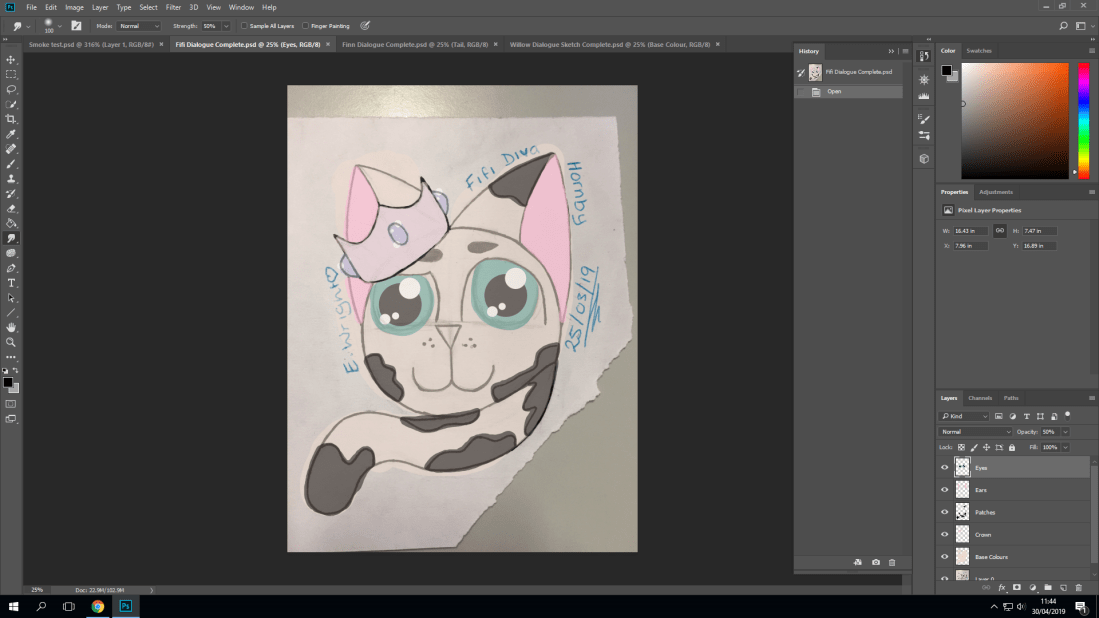
Task: Add layer style with fx icon
Action: pyautogui.click(x=1001, y=588)
